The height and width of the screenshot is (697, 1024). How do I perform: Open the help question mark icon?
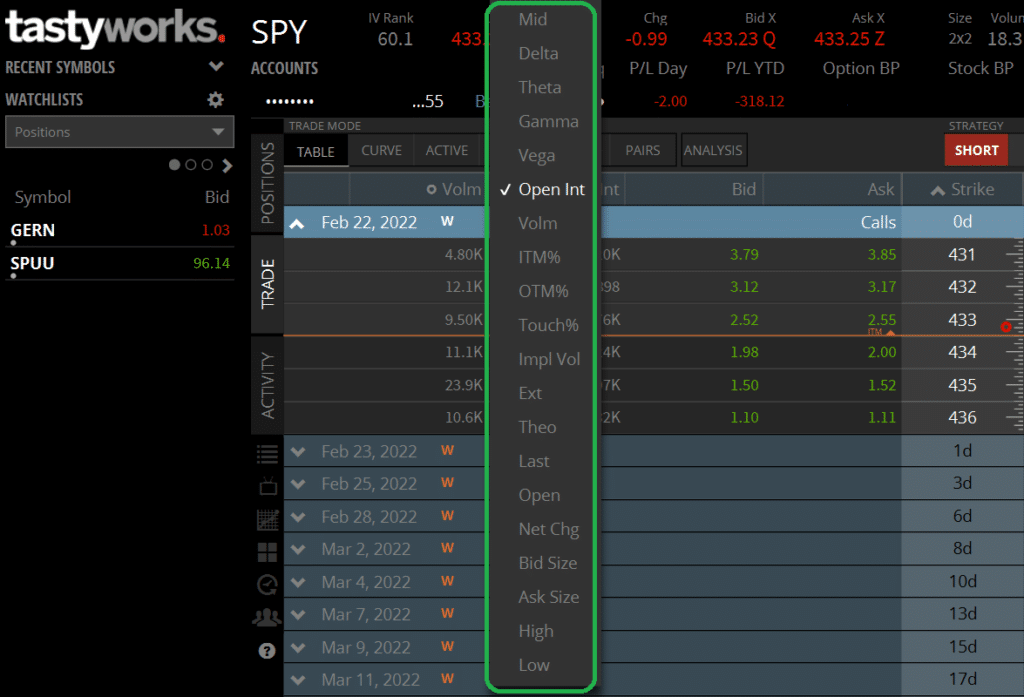pyautogui.click(x=266, y=651)
